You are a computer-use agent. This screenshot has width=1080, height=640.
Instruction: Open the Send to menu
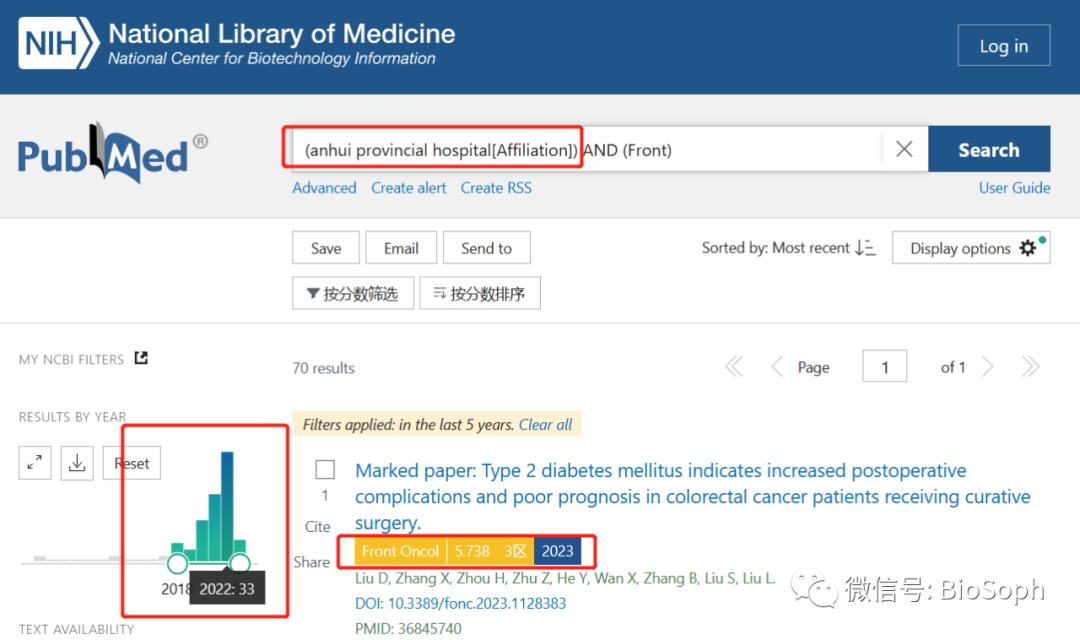486,248
